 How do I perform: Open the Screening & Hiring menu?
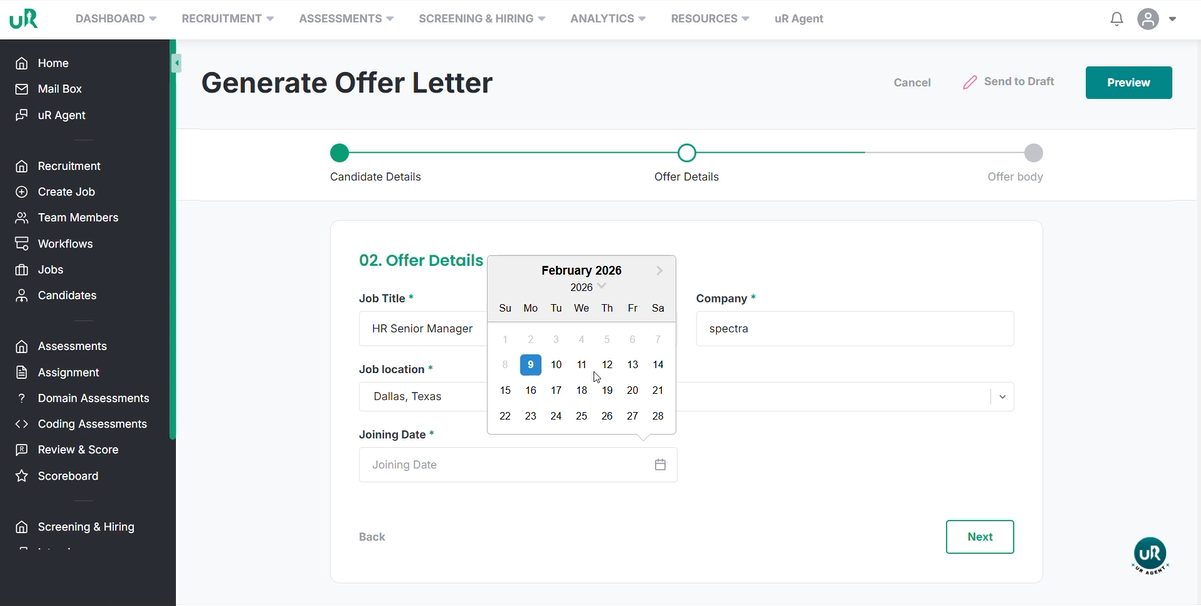482,19
